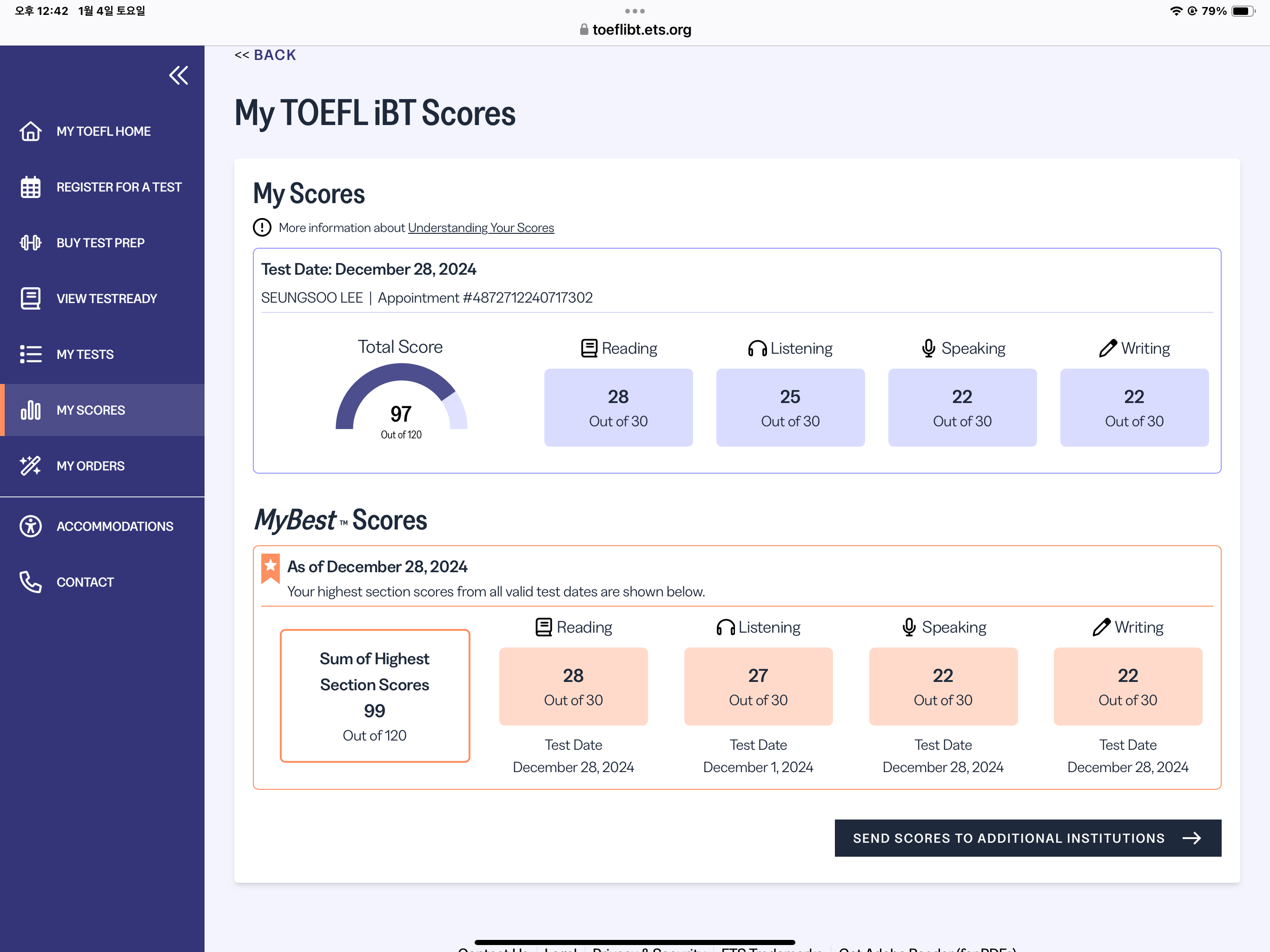
Task: Click the list icon for My Tests
Action: coord(30,354)
